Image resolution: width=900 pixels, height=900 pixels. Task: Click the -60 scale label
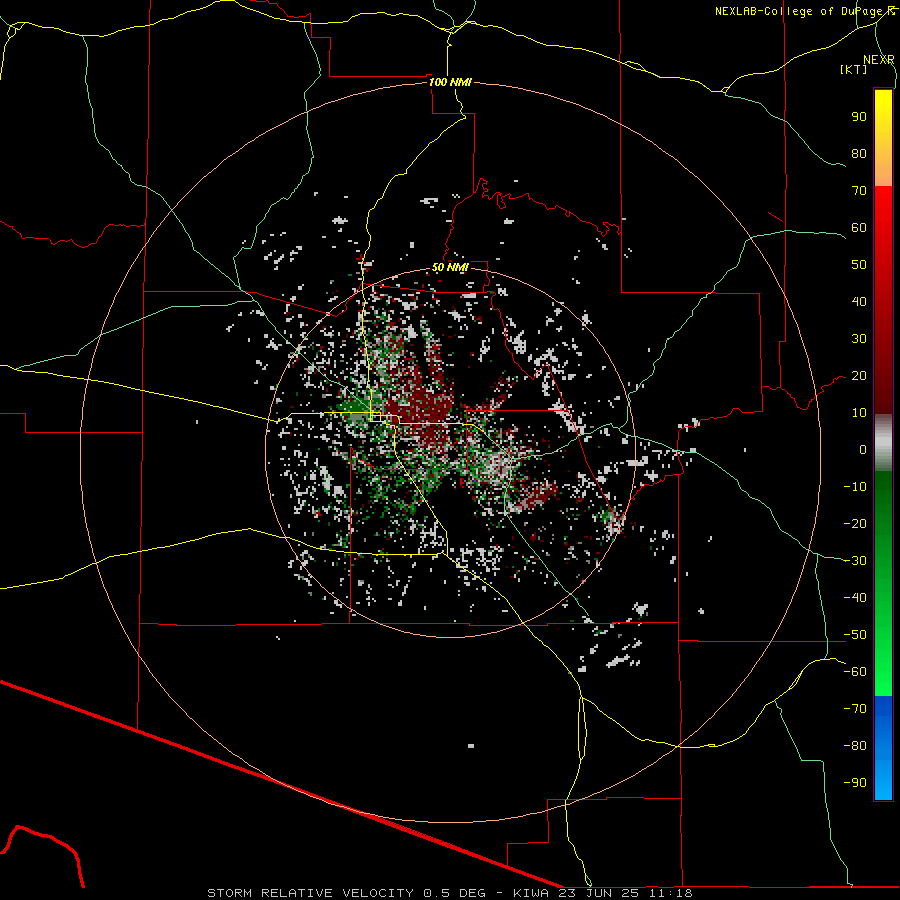coord(855,672)
